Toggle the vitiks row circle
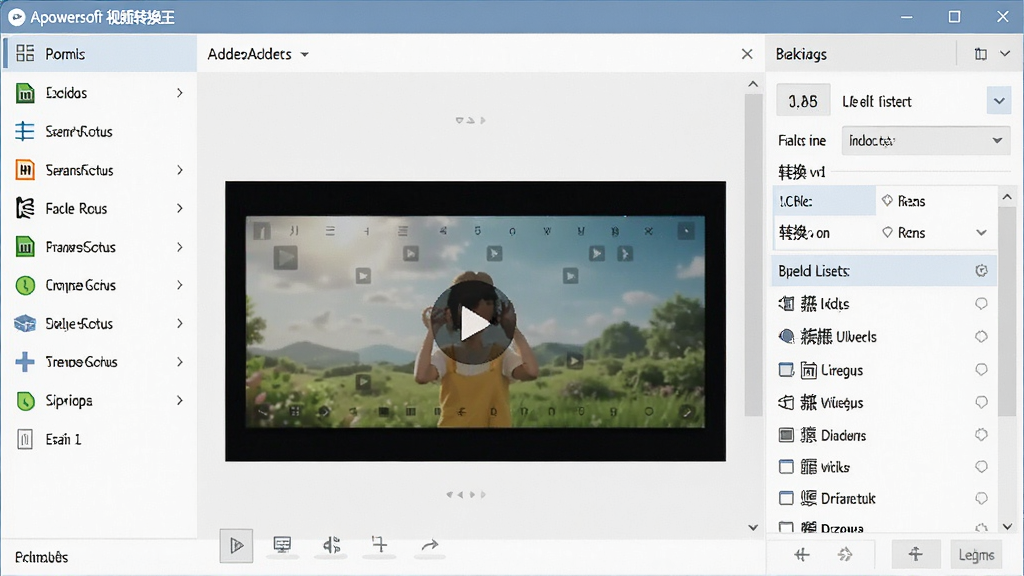The height and width of the screenshot is (576, 1024). pos(981,466)
